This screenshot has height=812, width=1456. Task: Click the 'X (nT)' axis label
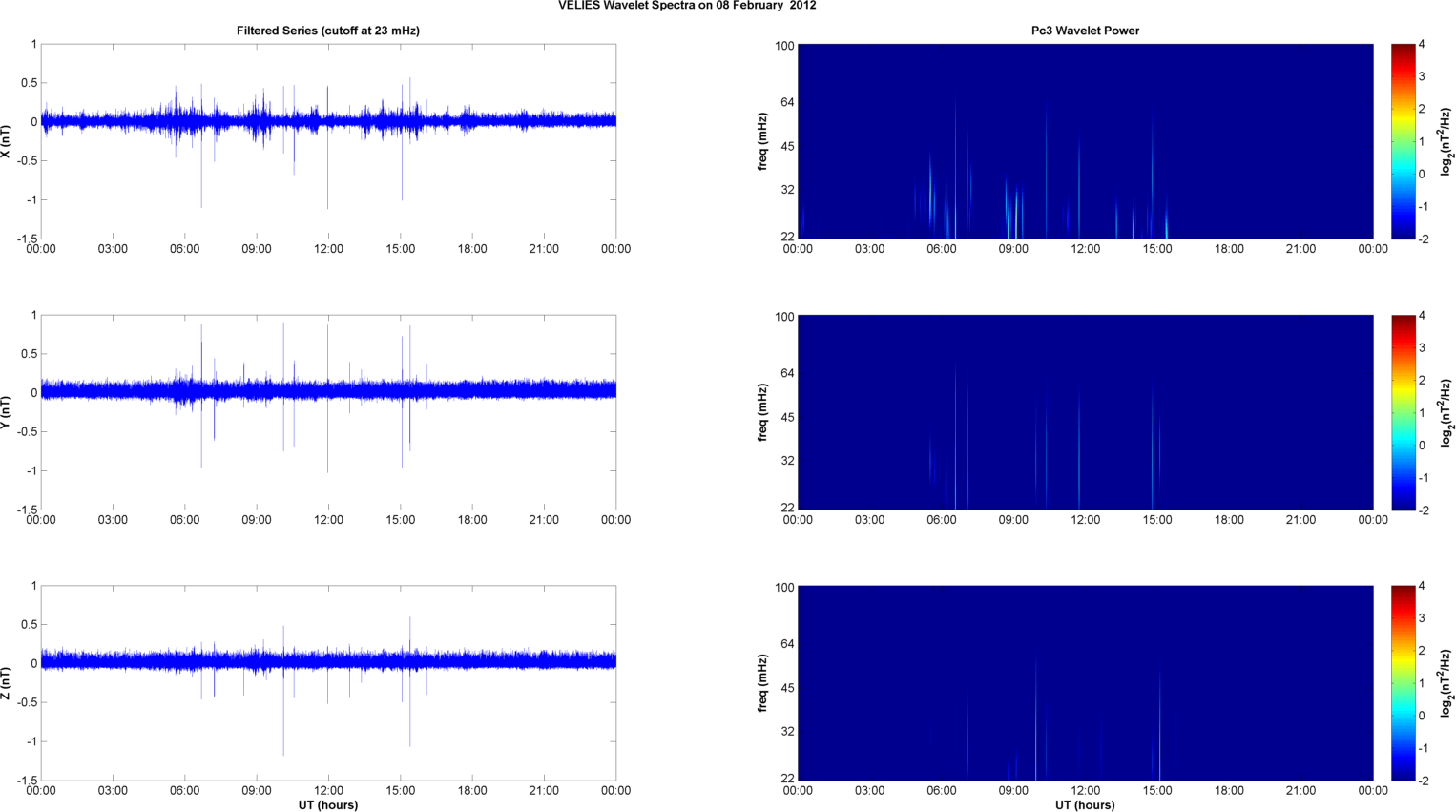coord(6,141)
